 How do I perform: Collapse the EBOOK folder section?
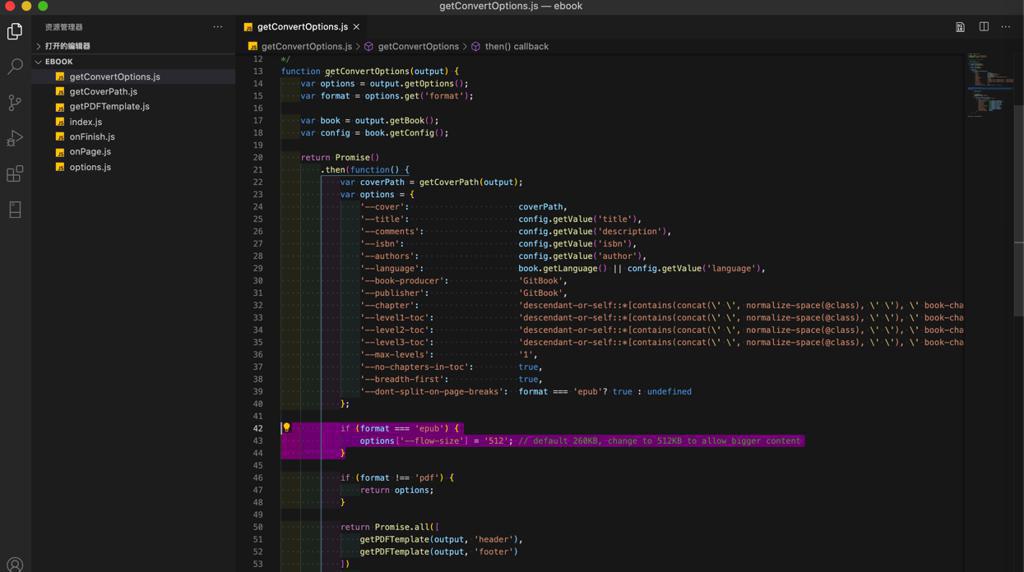(134, 61)
